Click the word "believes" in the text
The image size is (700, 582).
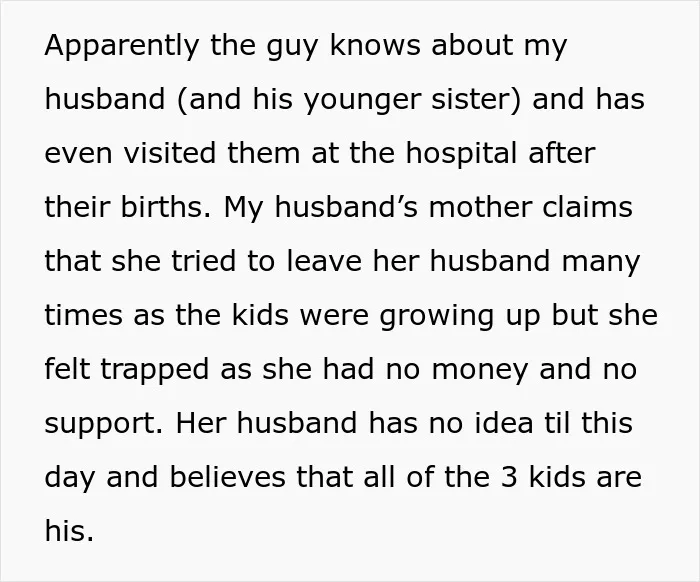pos(227,477)
